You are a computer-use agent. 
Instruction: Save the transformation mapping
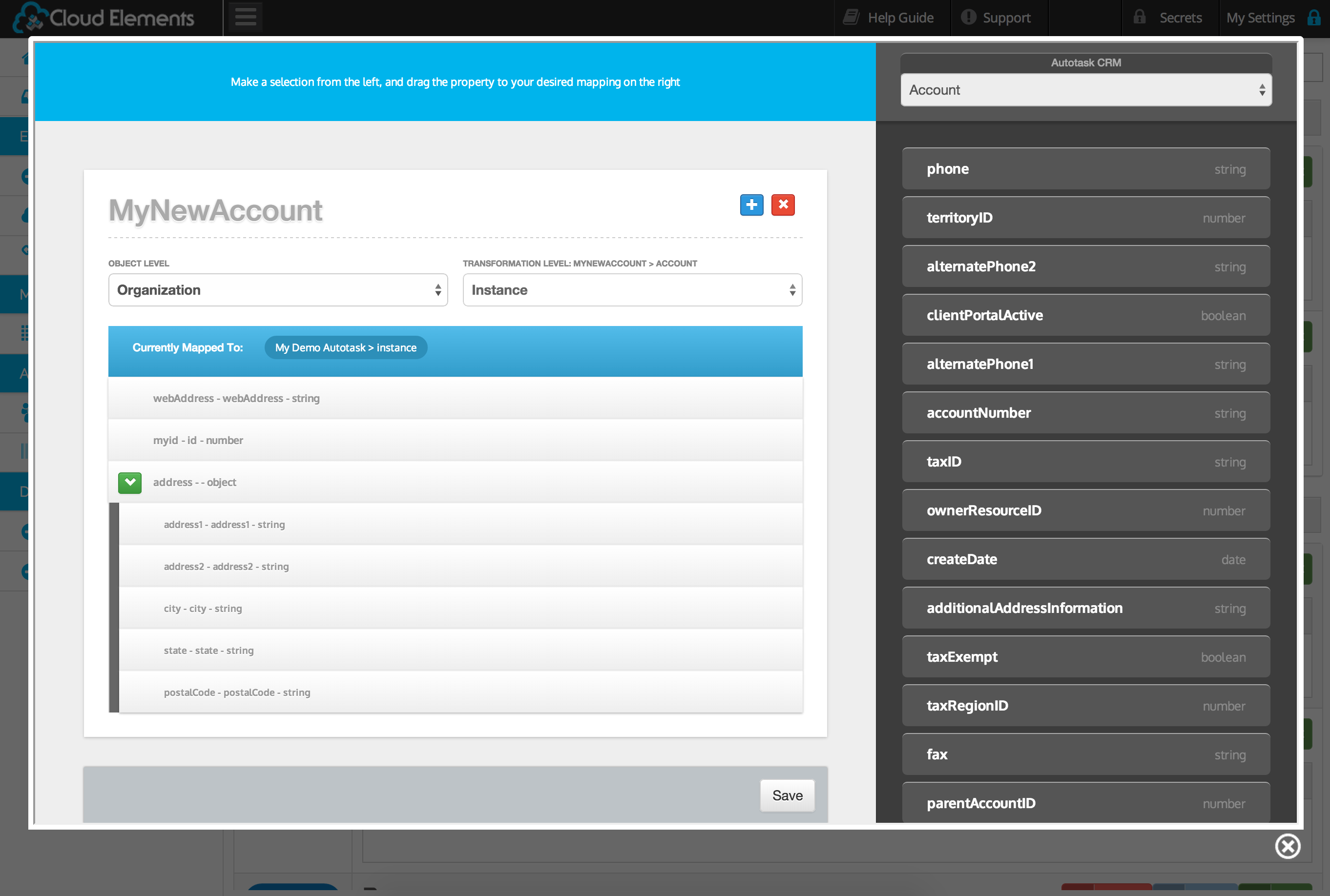(x=787, y=795)
